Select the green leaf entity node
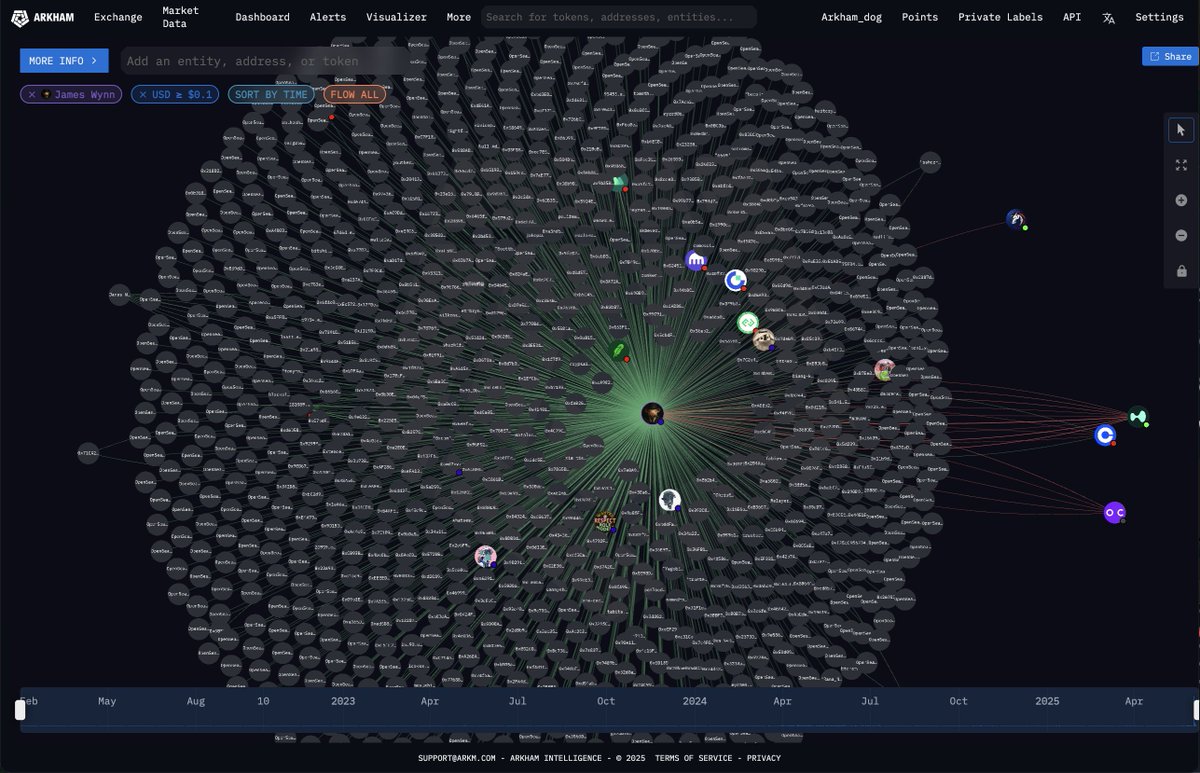Viewport: 1200px width, 773px height. (x=618, y=351)
